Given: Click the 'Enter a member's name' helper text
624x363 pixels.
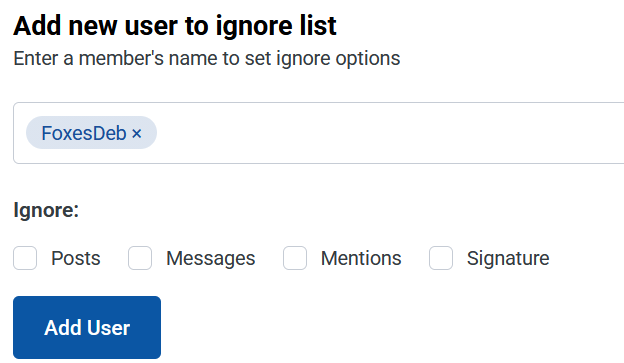Looking at the screenshot, I should [207, 59].
